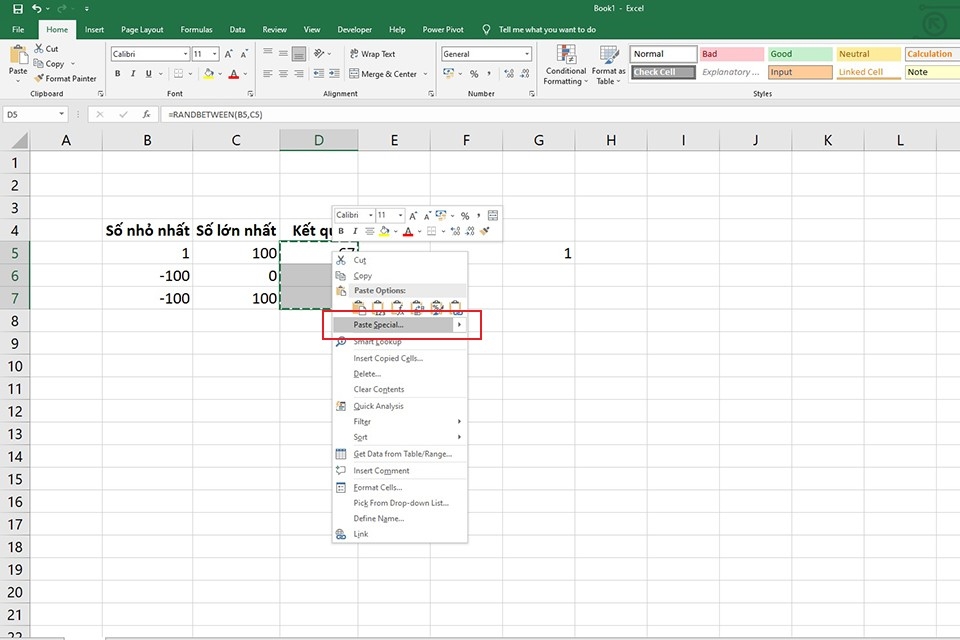Apply the Good cell style swatch

coord(800,54)
